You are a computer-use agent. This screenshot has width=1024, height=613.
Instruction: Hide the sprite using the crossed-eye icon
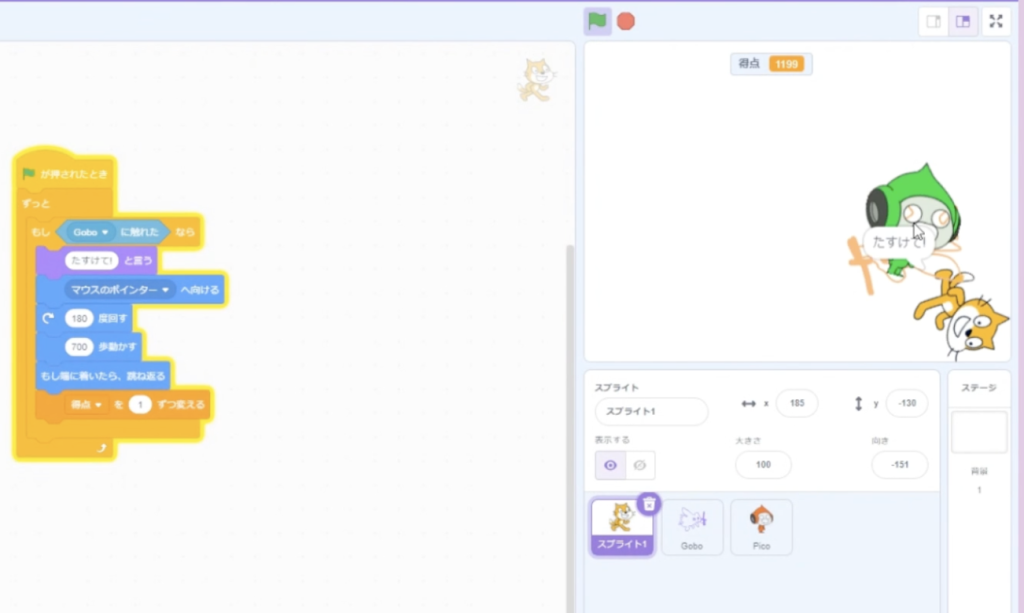[640, 465]
